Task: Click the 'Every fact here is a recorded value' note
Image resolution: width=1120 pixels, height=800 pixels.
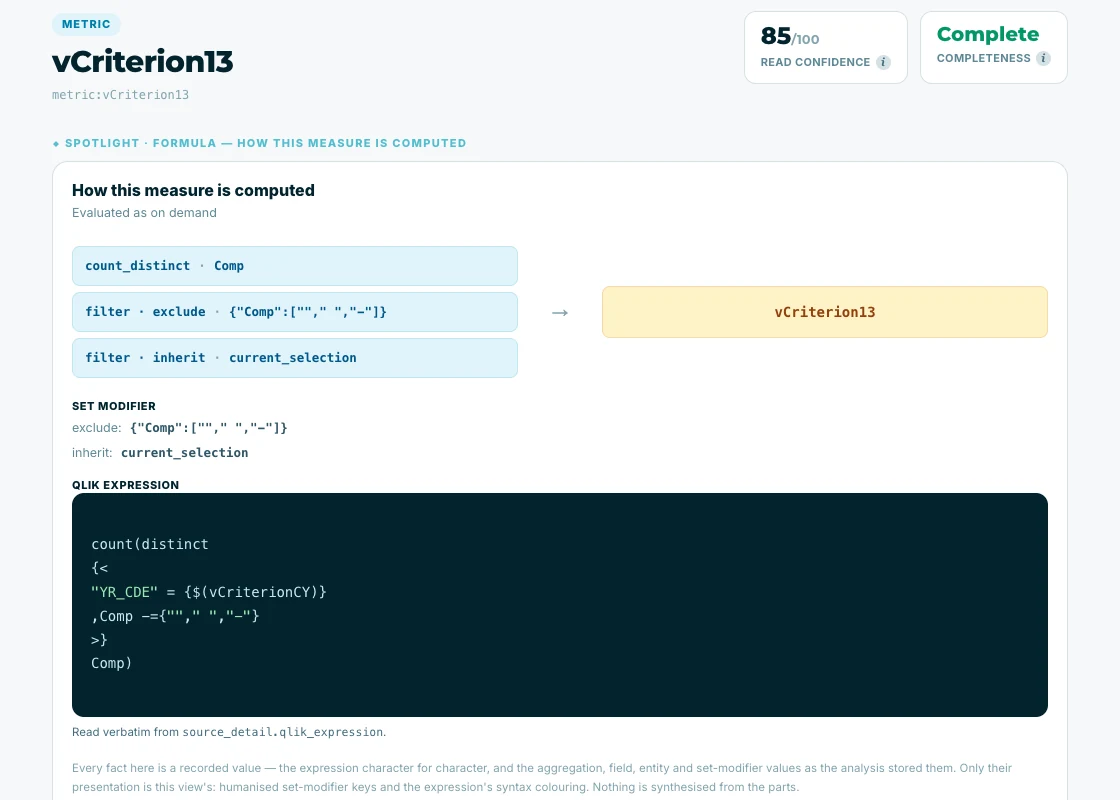Action: point(542,777)
